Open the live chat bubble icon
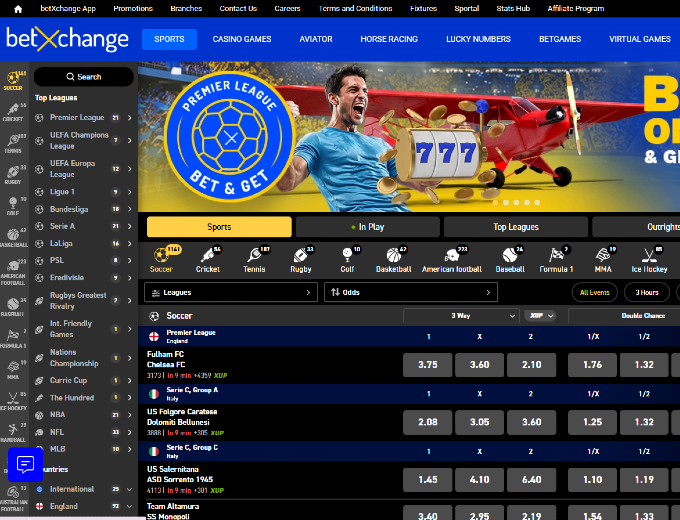Image resolution: width=680 pixels, height=520 pixels. pos(25,464)
